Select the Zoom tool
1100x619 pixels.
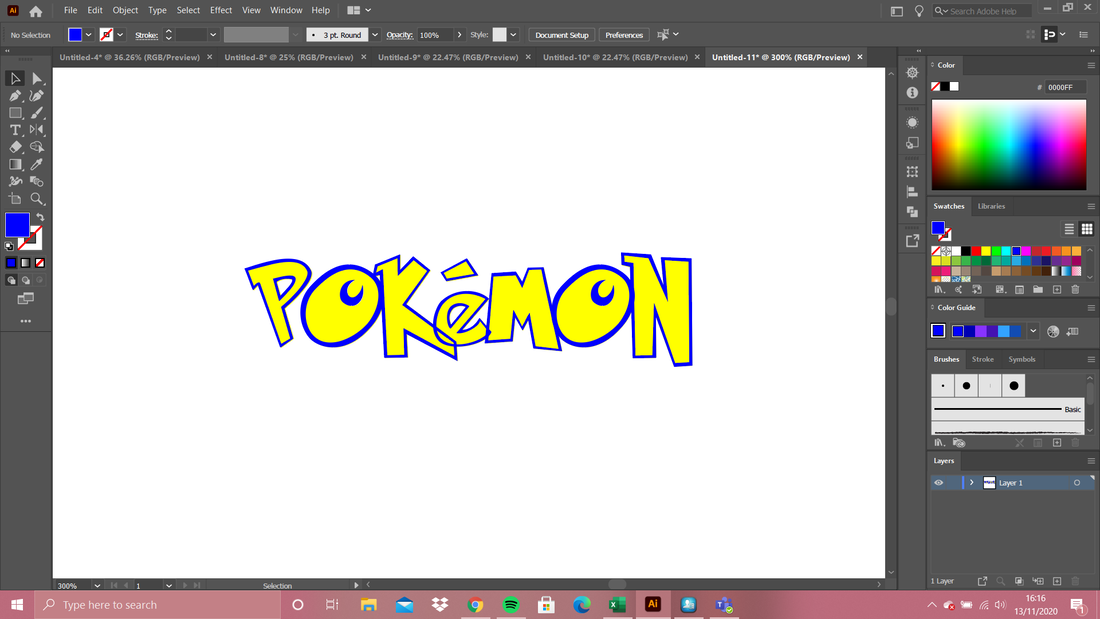37,199
